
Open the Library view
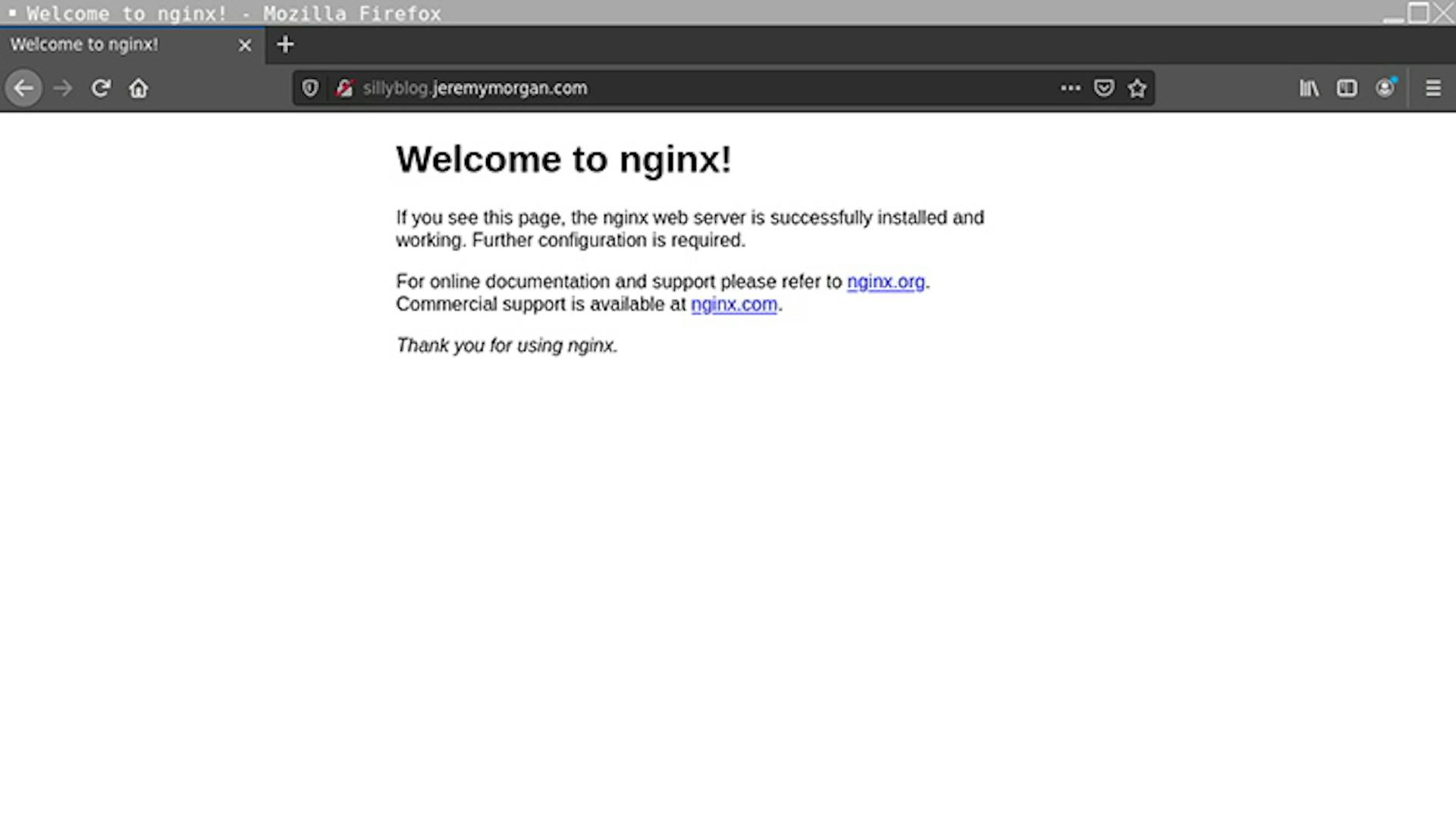1310,88
